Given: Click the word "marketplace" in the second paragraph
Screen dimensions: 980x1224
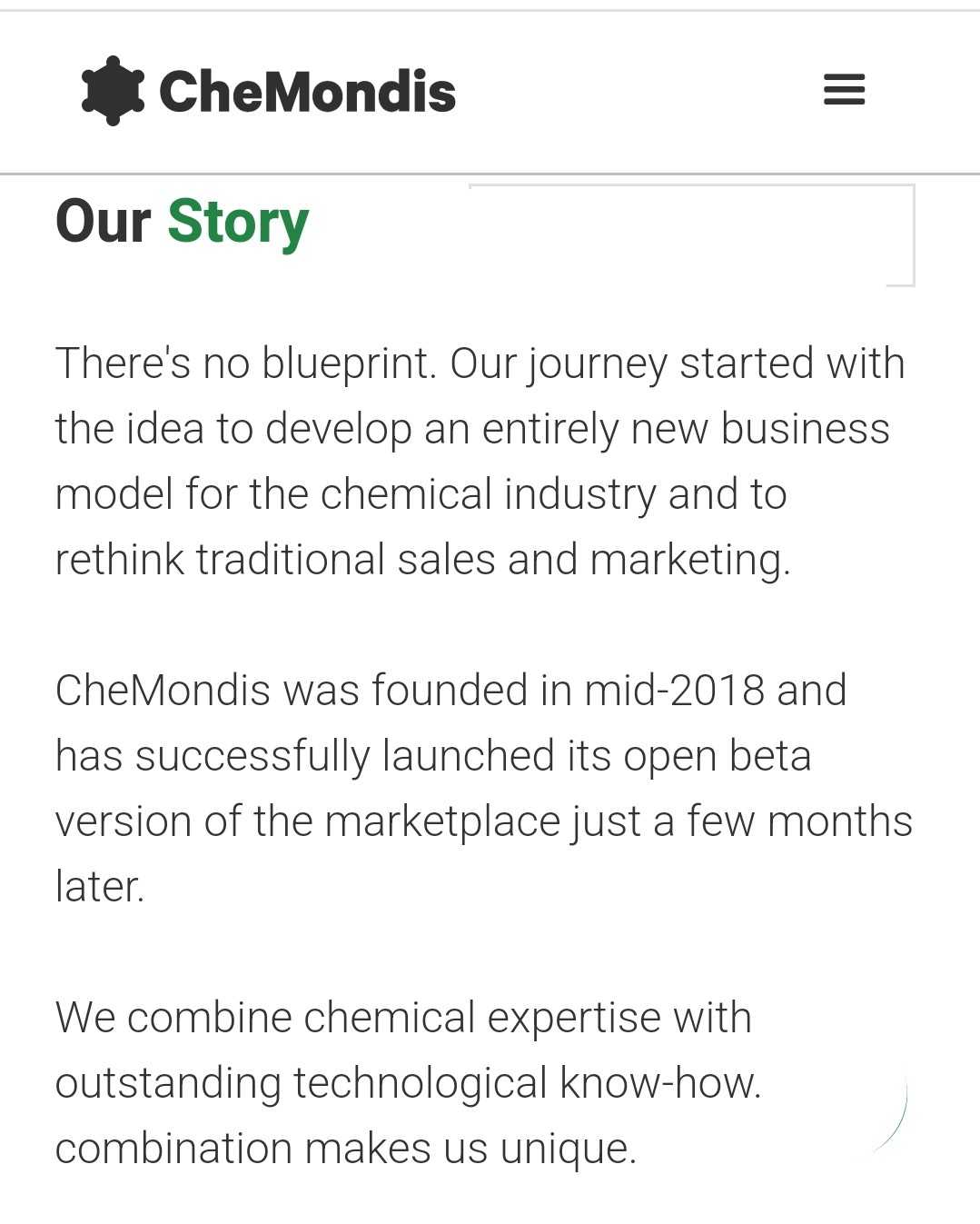Looking at the screenshot, I should (x=442, y=821).
